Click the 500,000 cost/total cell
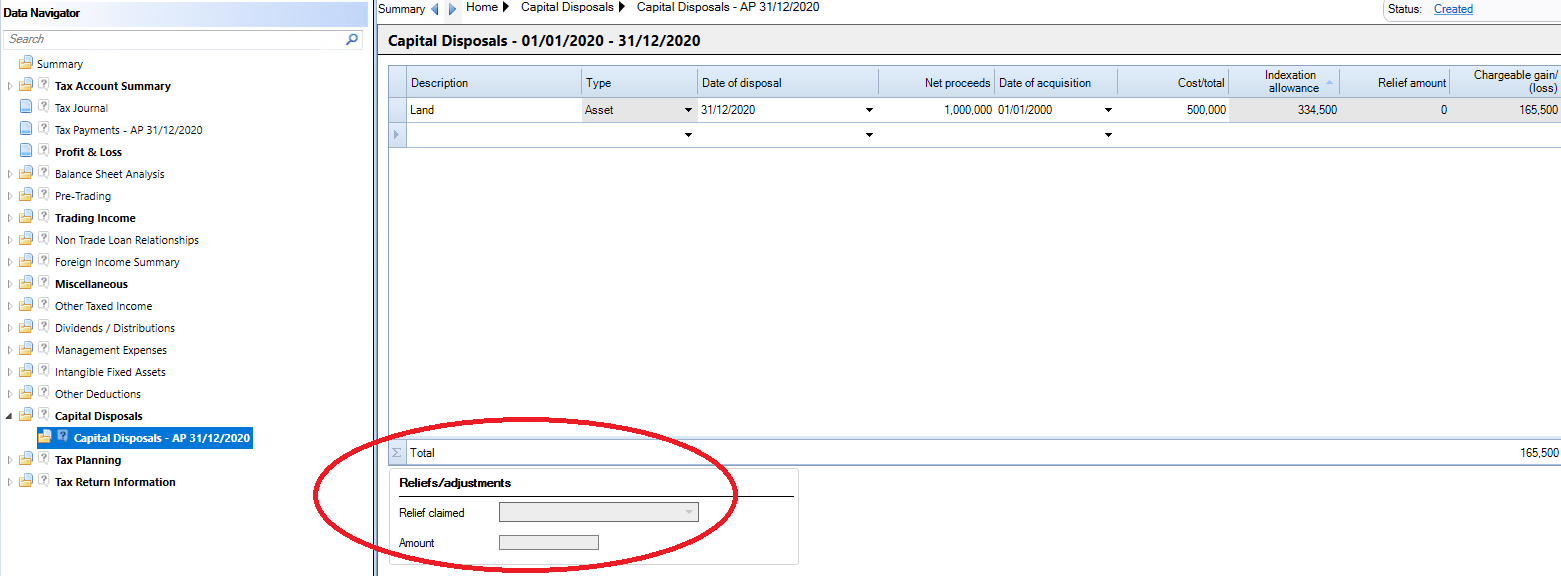Viewport: 1561px width, 576px height. click(1174, 110)
